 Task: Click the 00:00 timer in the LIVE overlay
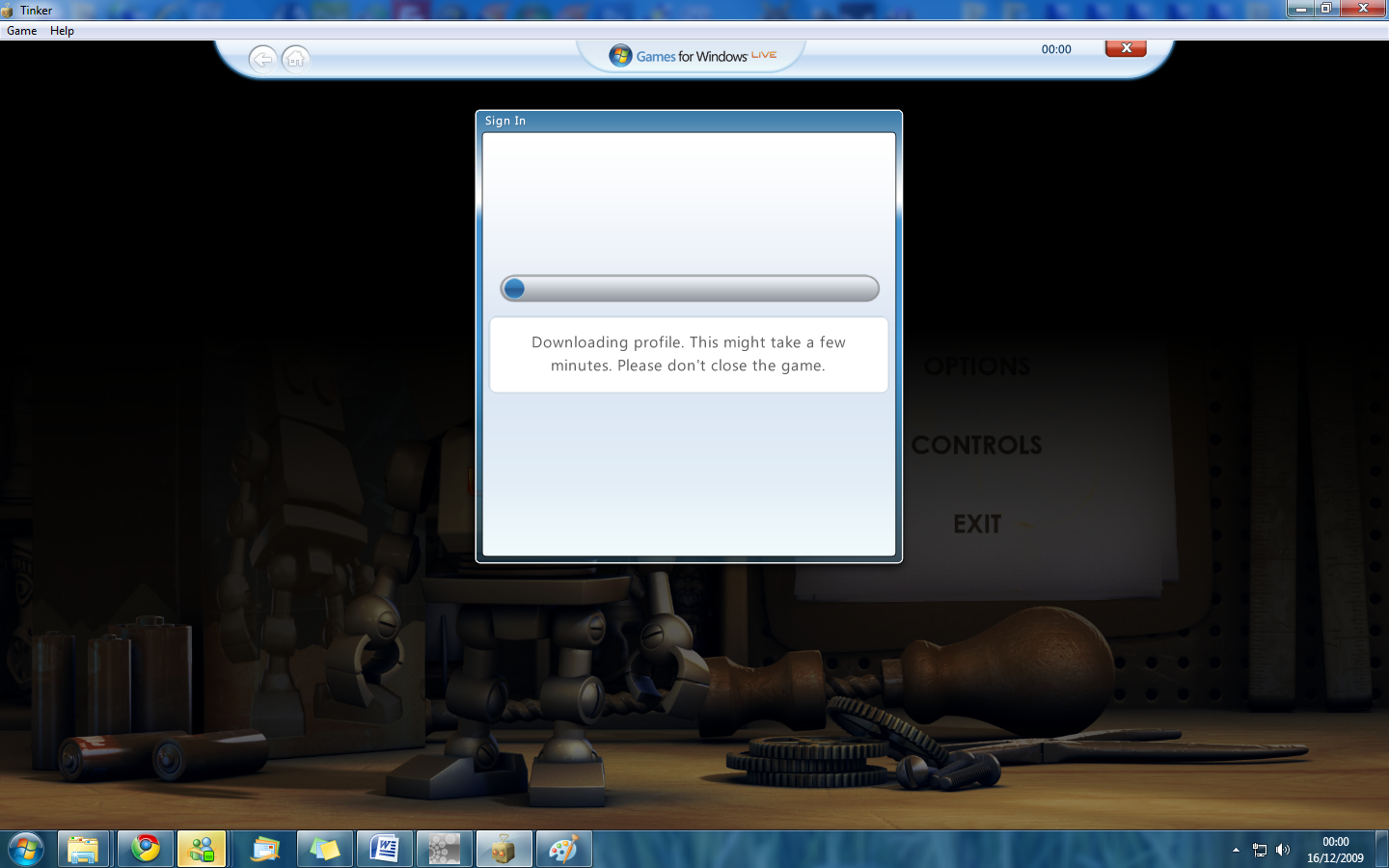click(x=1056, y=49)
